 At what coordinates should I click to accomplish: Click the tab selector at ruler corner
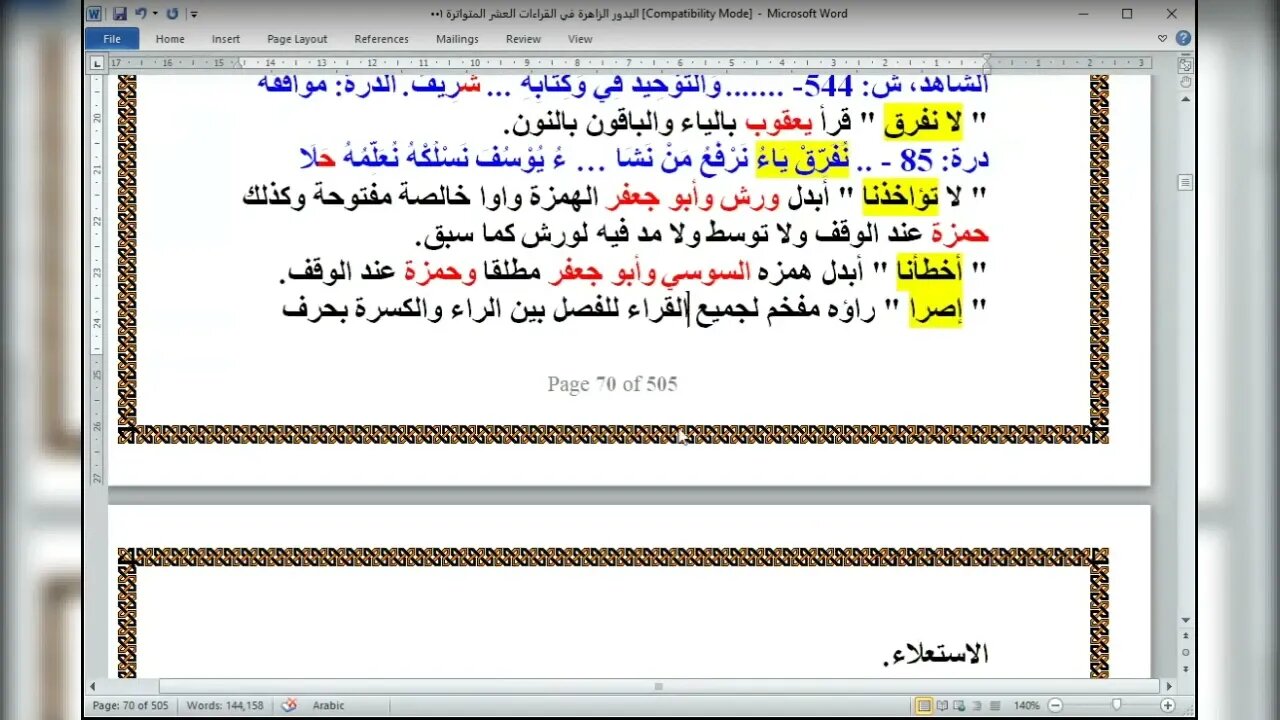click(x=96, y=63)
